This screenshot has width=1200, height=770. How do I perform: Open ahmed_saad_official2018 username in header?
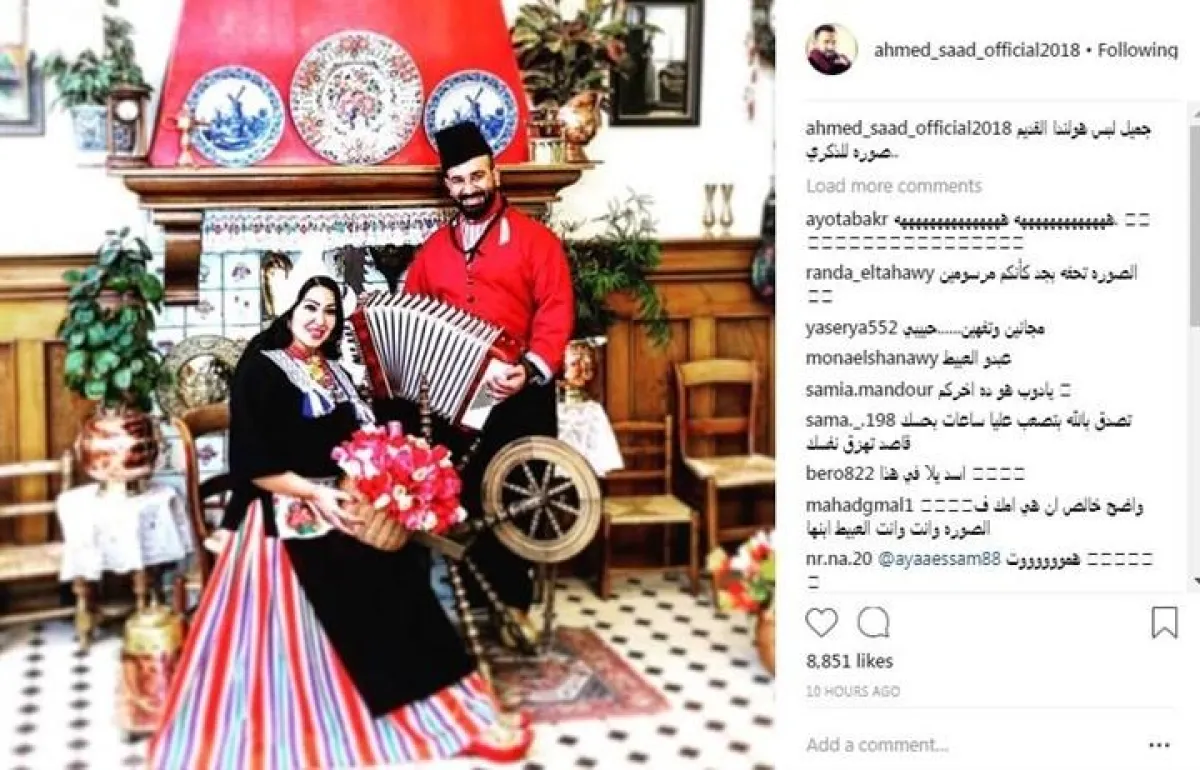click(975, 50)
